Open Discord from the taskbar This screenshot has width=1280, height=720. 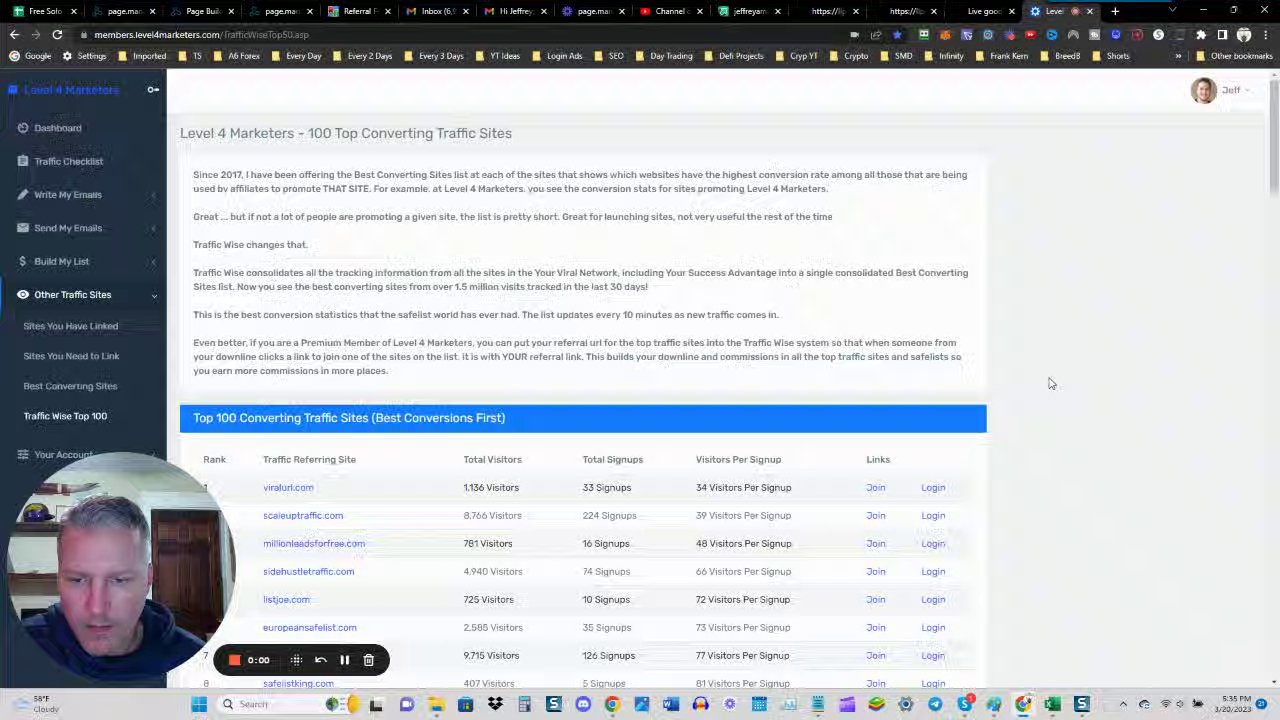(583, 705)
